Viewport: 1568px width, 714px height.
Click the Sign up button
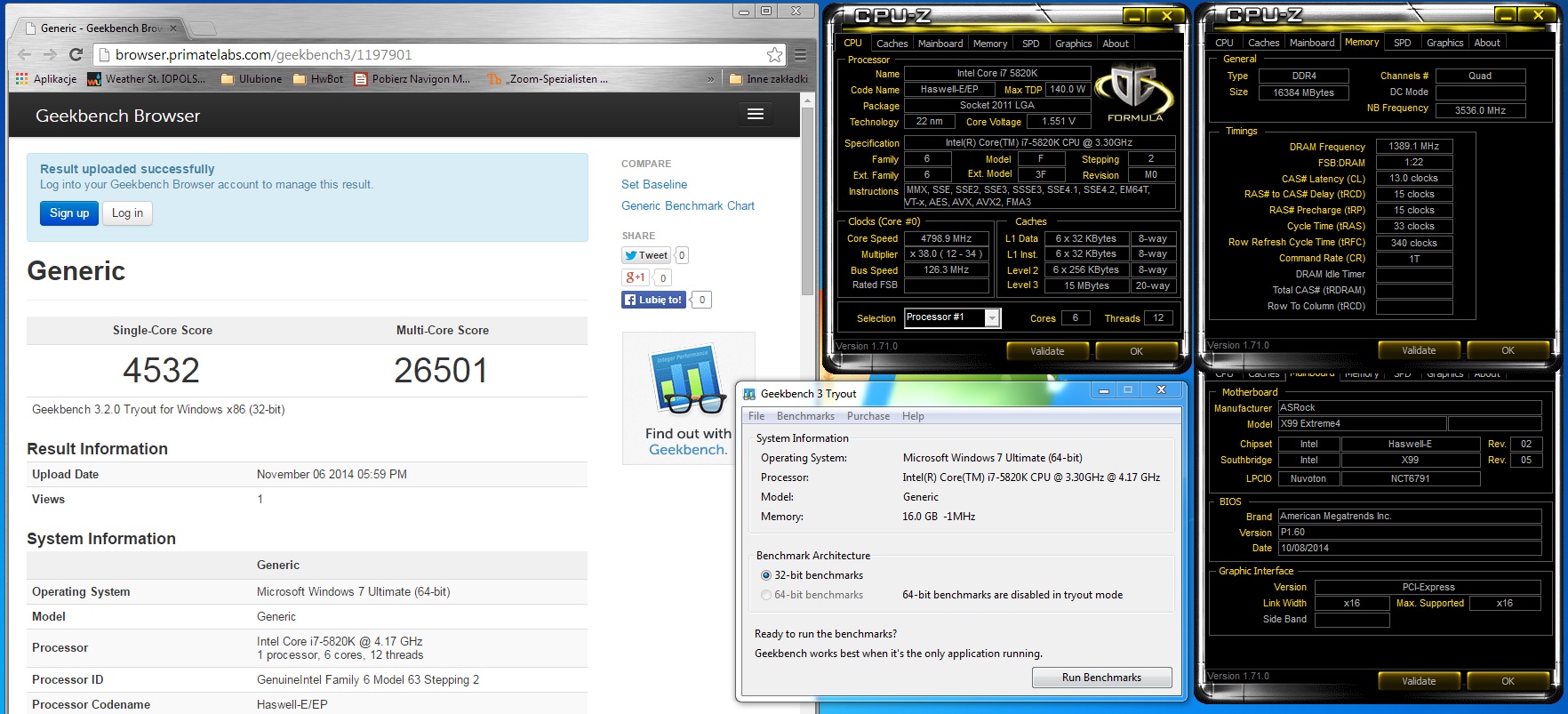[69, 213]
